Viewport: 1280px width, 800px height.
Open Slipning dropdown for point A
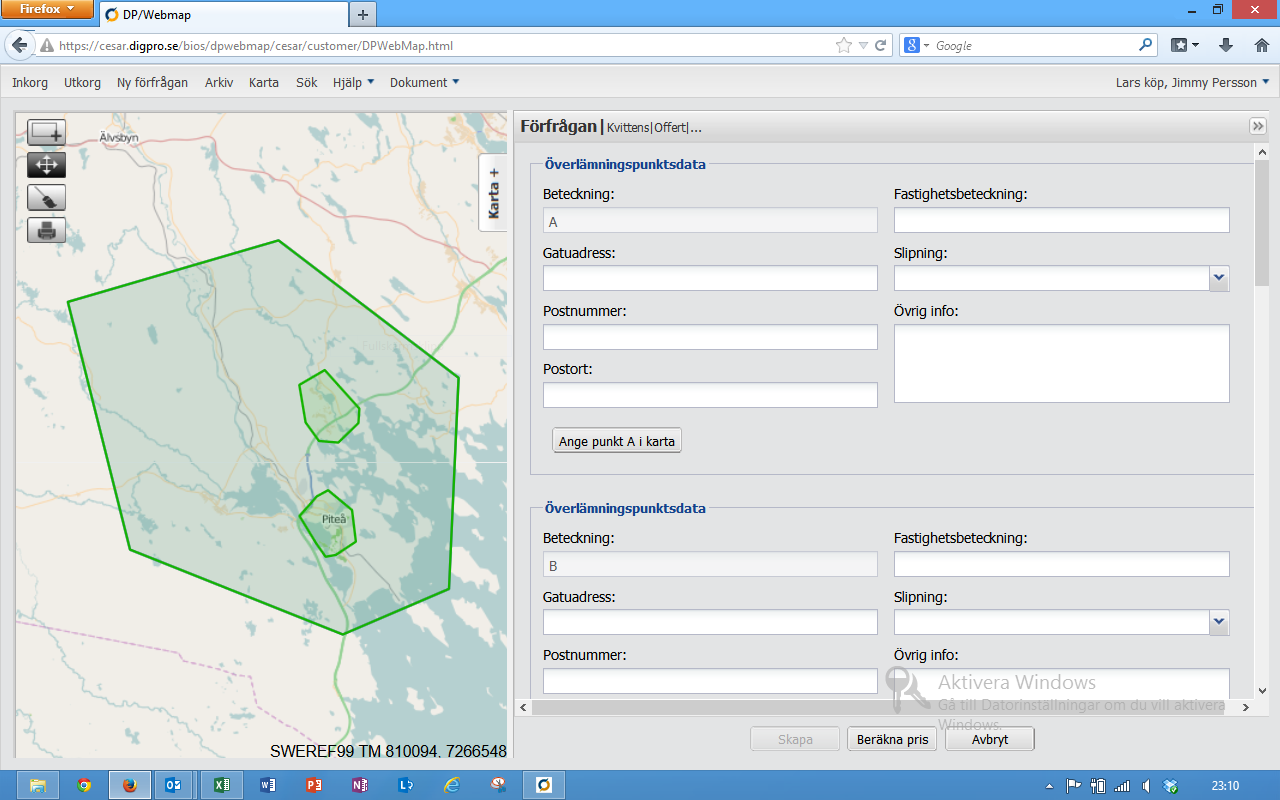point(1218,278)
